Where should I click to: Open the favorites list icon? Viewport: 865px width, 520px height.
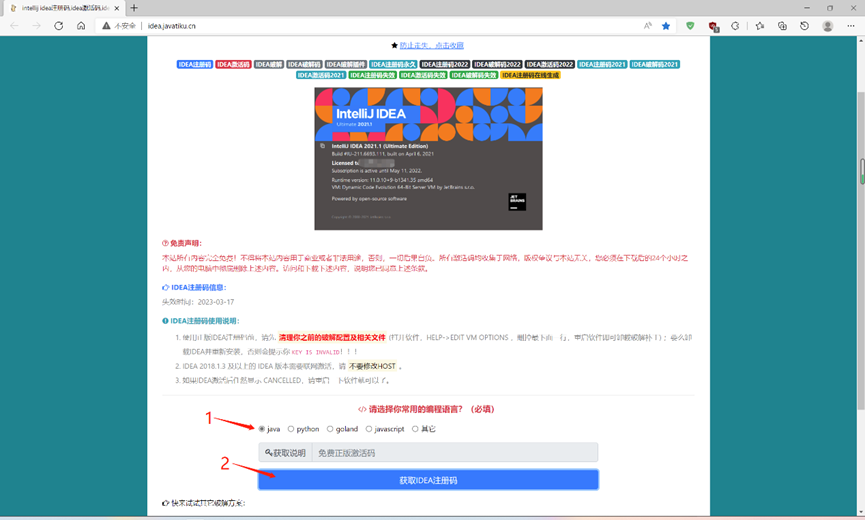[760, 26]
